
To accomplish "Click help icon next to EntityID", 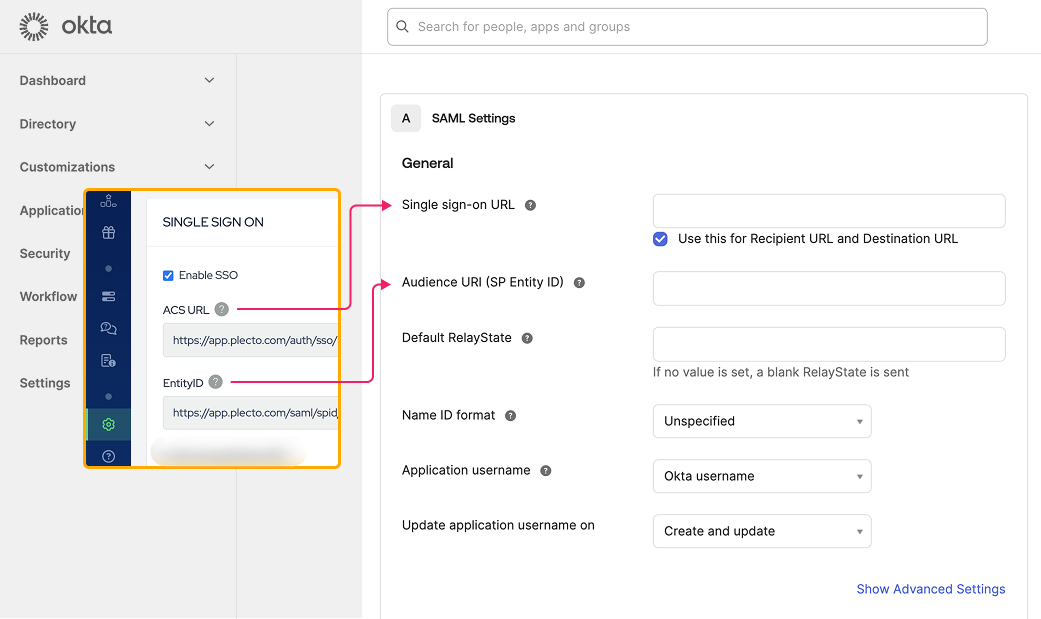I will tap(216, 382).
